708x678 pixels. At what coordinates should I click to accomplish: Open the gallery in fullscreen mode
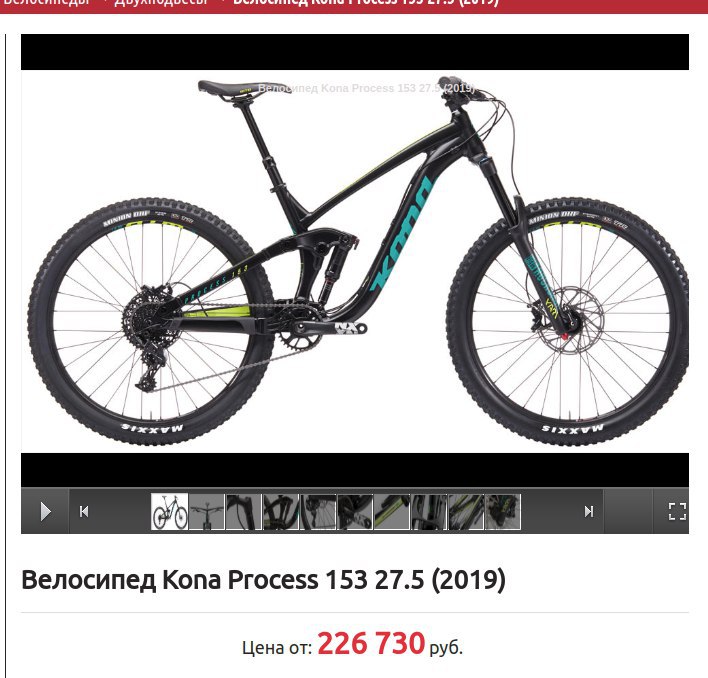pos(677,511)
